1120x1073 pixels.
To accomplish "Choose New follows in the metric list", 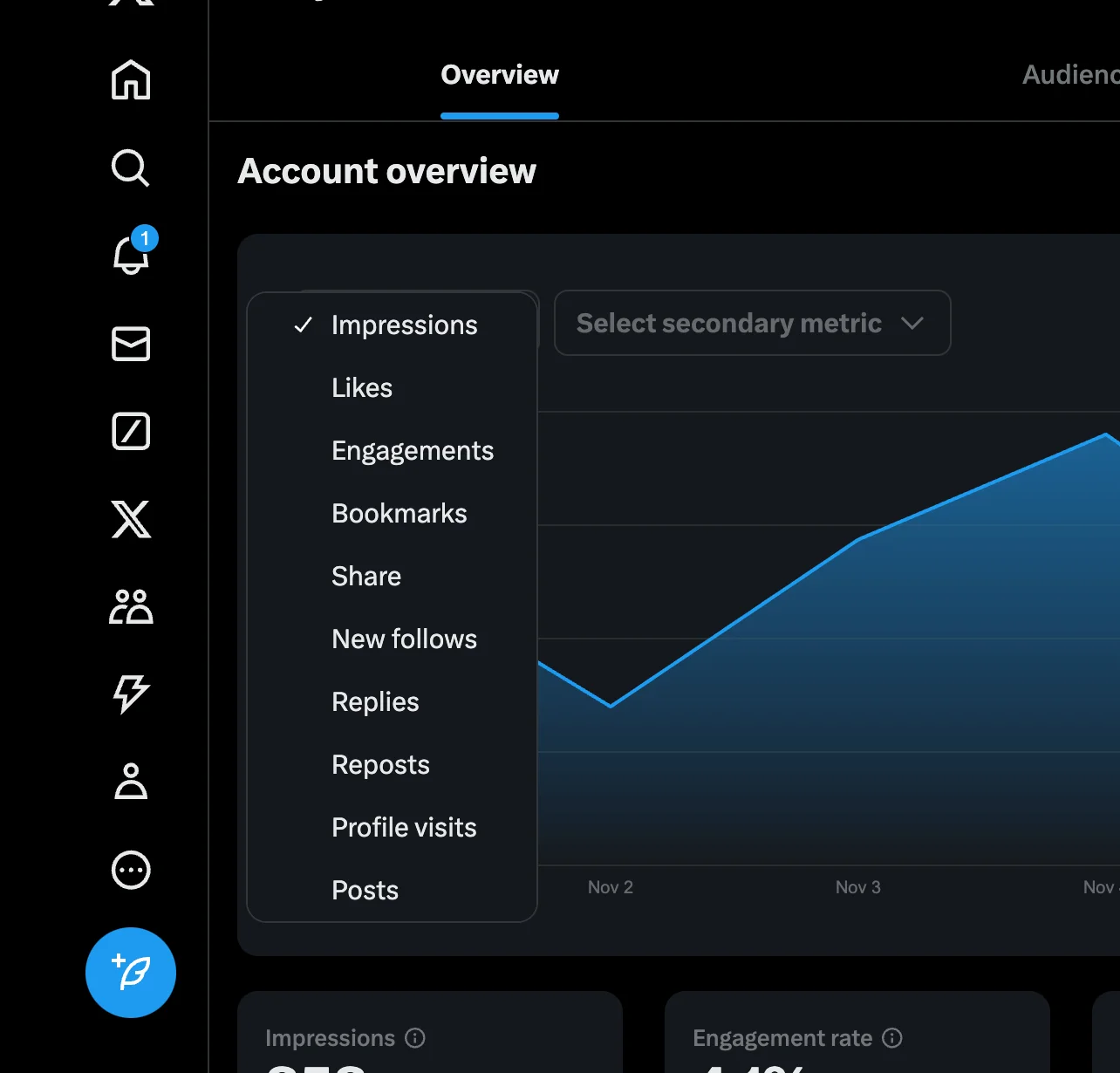I will click(x=404, y=639).
